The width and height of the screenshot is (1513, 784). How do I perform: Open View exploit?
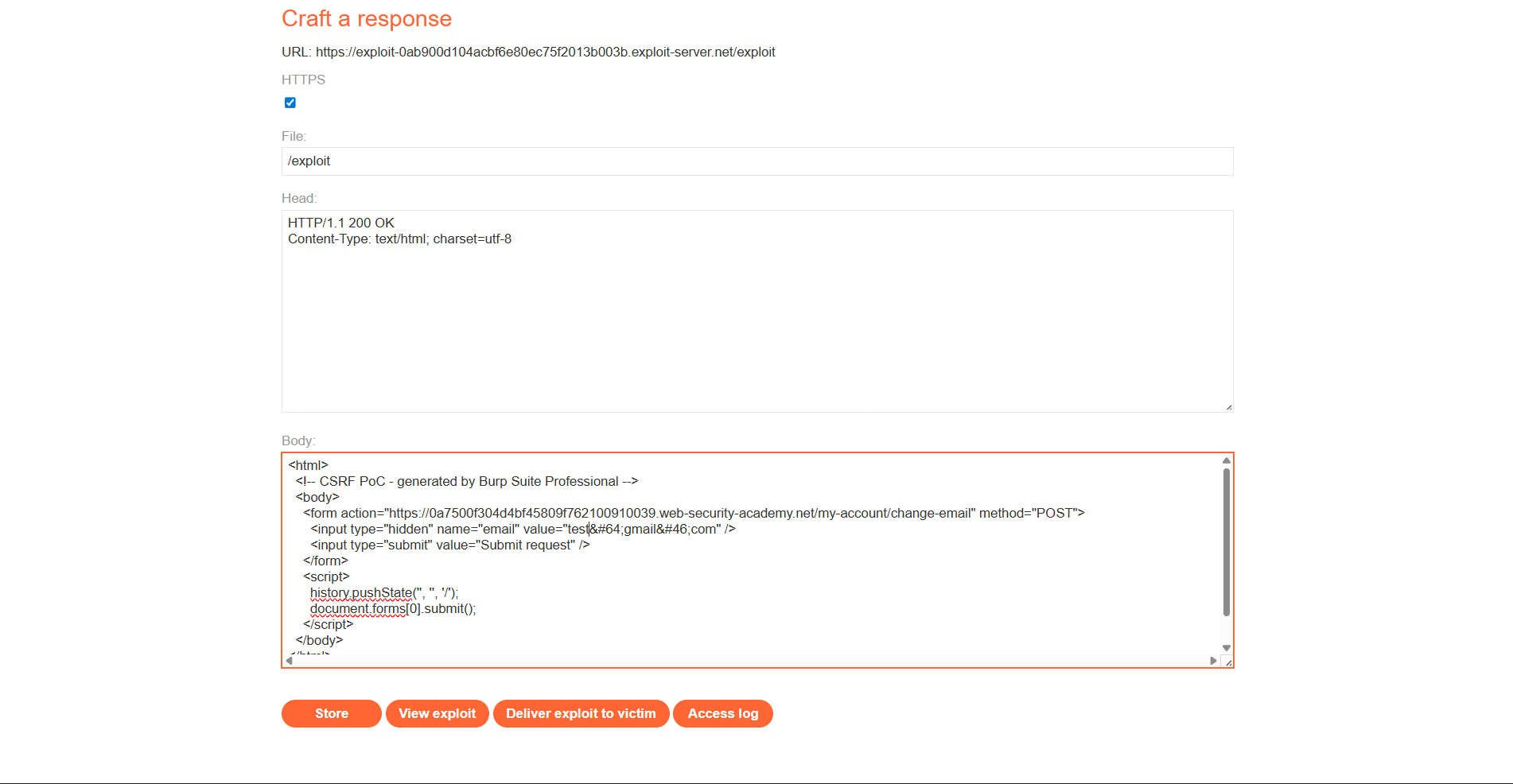click(438, 713)
